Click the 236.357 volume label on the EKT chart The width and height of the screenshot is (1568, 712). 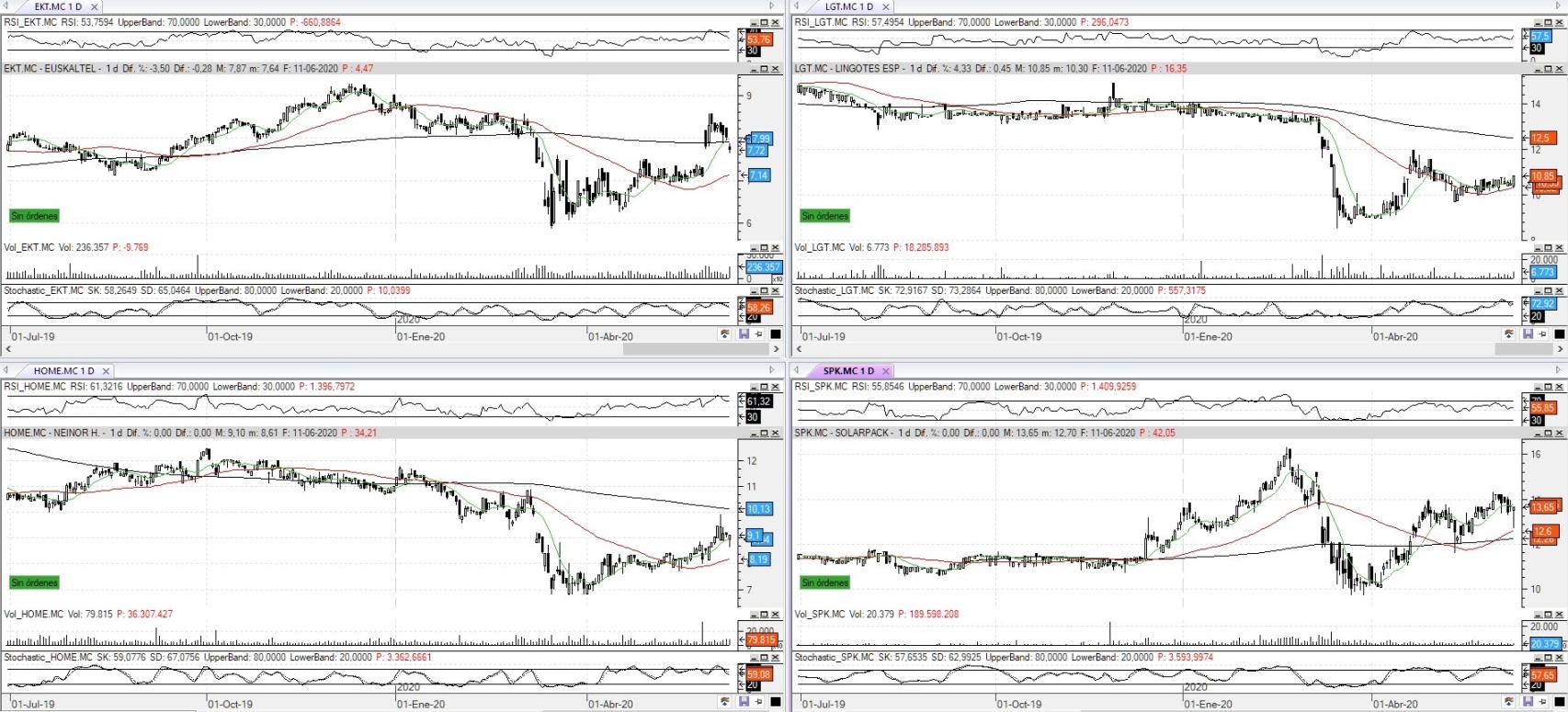pos(764,268)
